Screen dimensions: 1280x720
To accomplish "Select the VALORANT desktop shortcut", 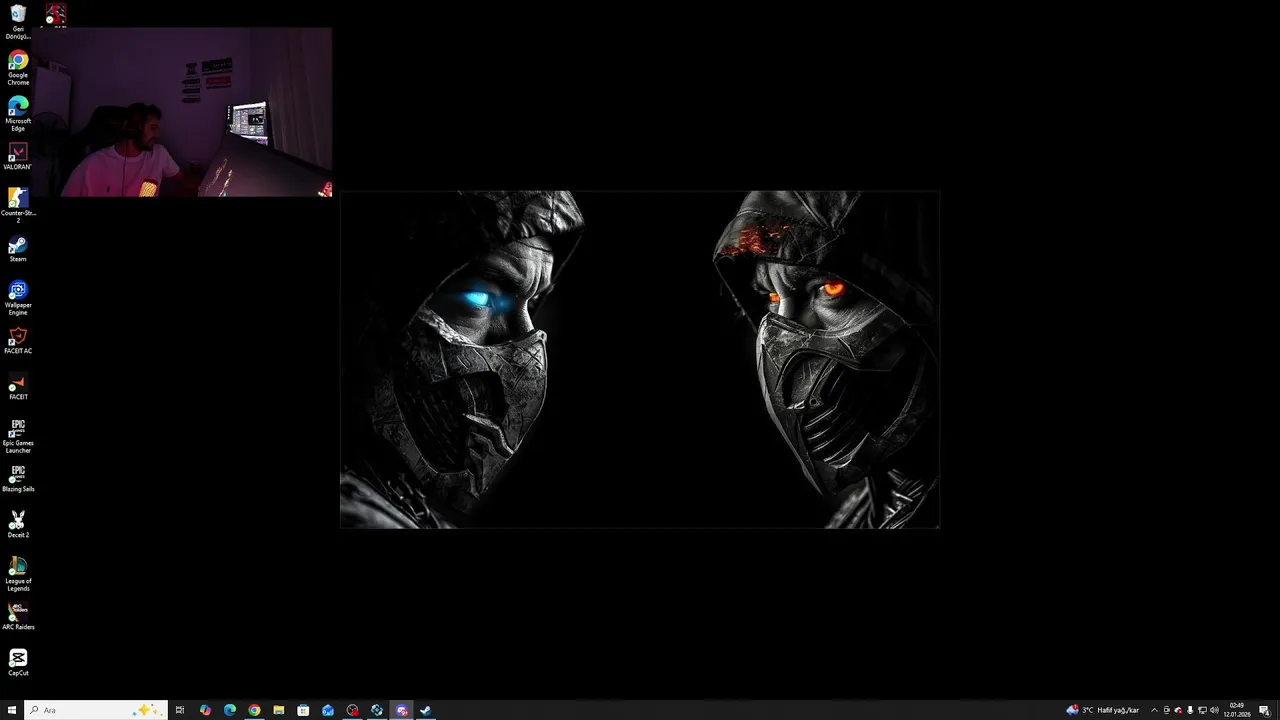I will pos(18,157).
